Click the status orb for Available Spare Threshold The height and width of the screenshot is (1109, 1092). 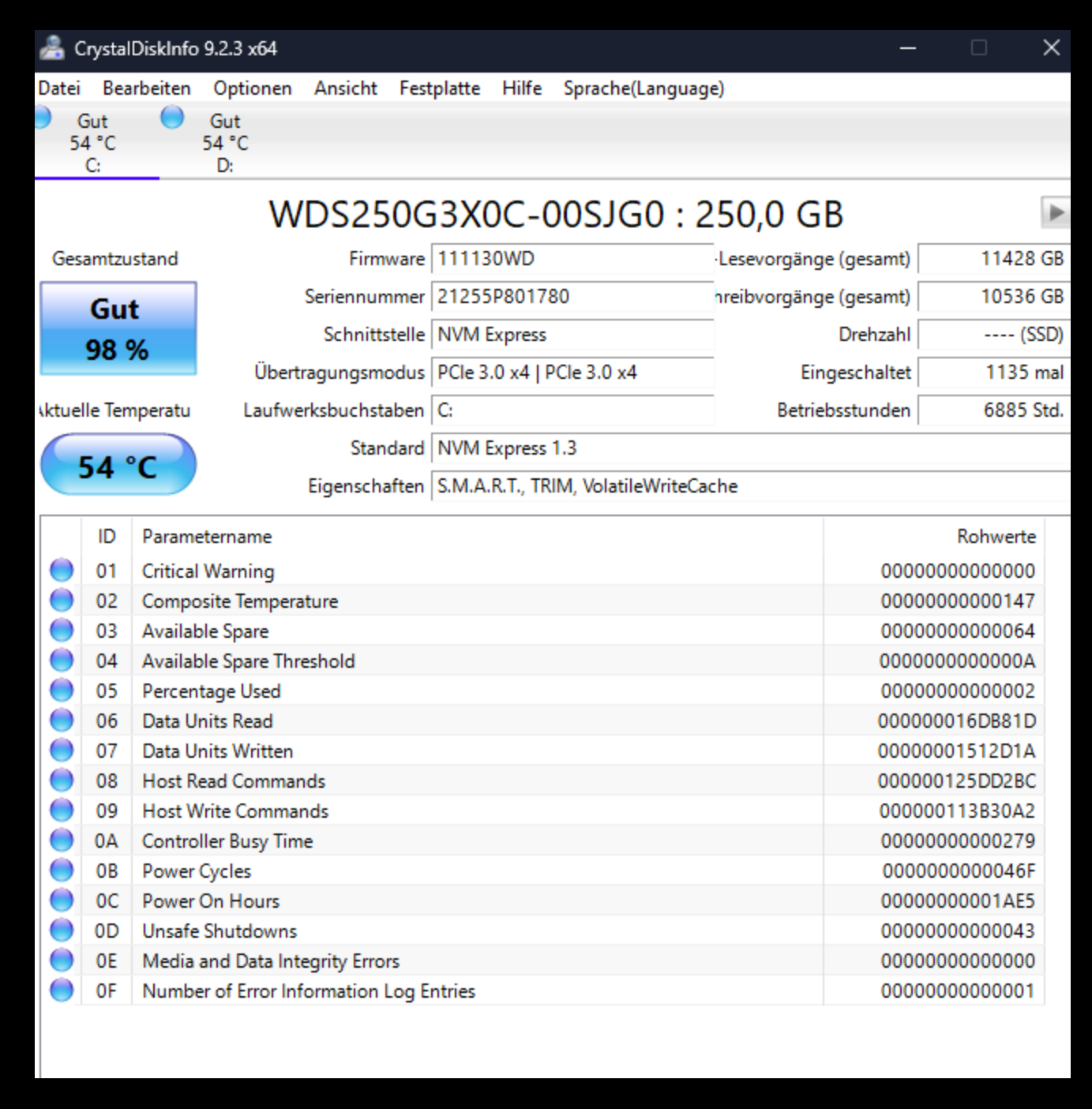point(62,661)
